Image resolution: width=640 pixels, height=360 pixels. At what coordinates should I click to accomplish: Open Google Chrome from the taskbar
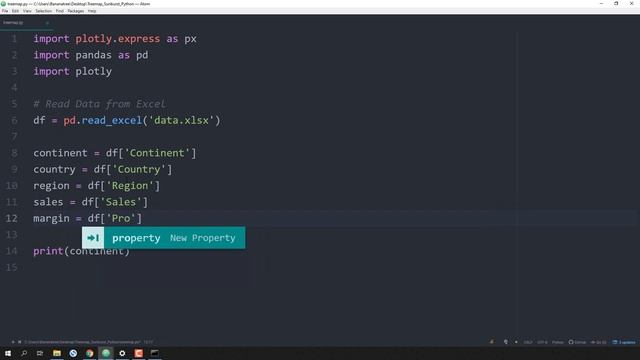(x=89, y=353)
